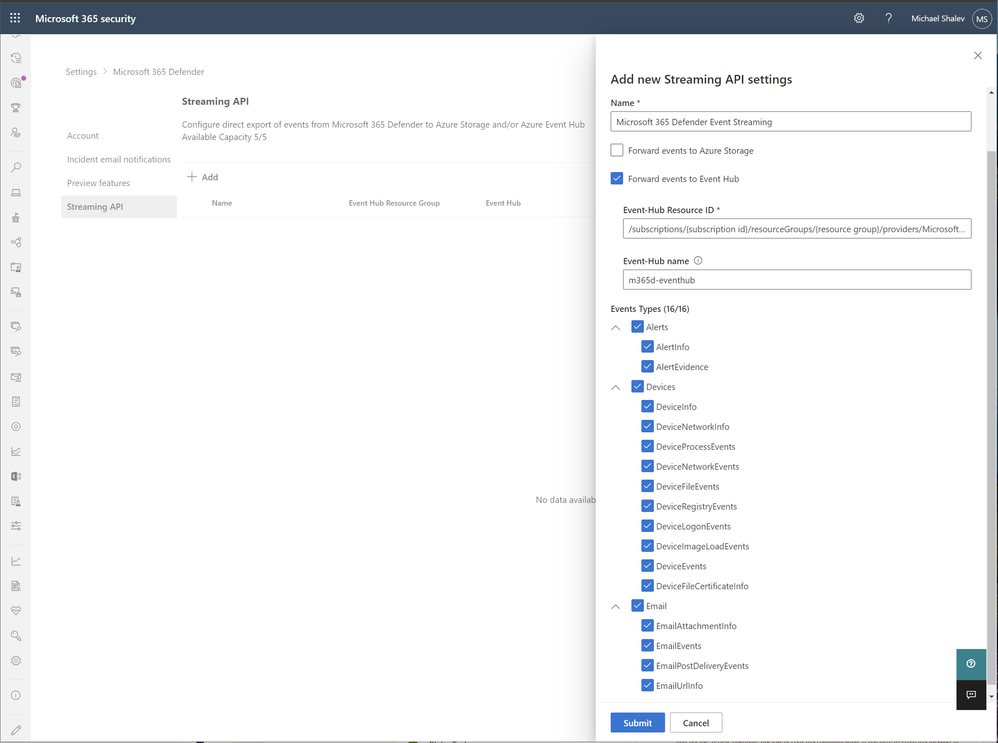Open the Email envelope icon in sidebar

pos(16,377)
